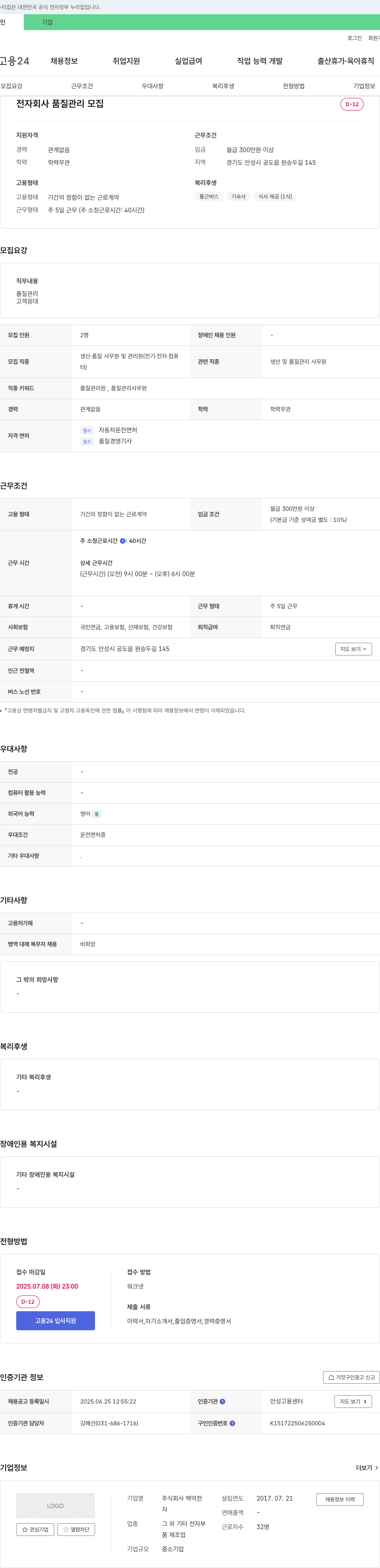This screenshot has height=1568, width=380.
Task: Click company name 주식회사 백억전자
Action: coord(182,1503)
